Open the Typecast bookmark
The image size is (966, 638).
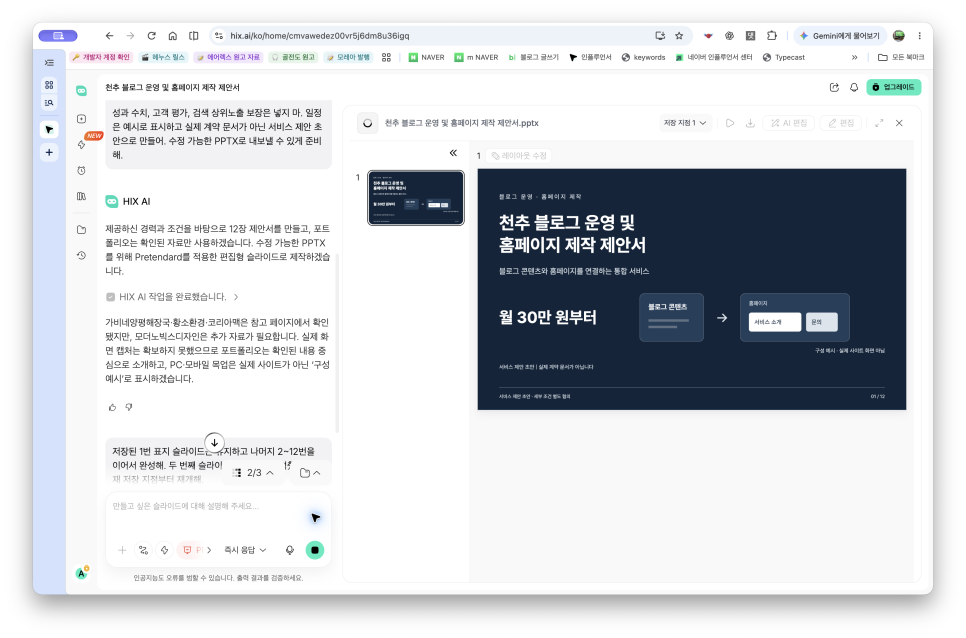[784, 57]
